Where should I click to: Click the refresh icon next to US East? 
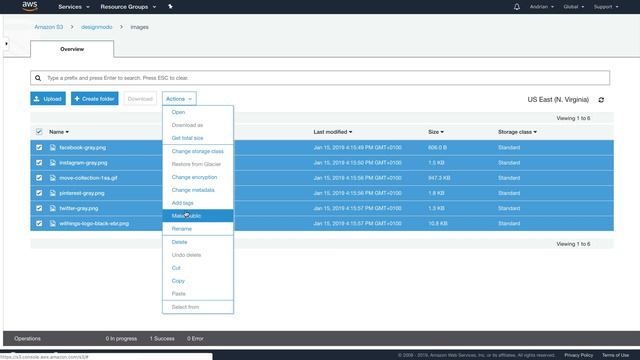click(x=601, y=100)
